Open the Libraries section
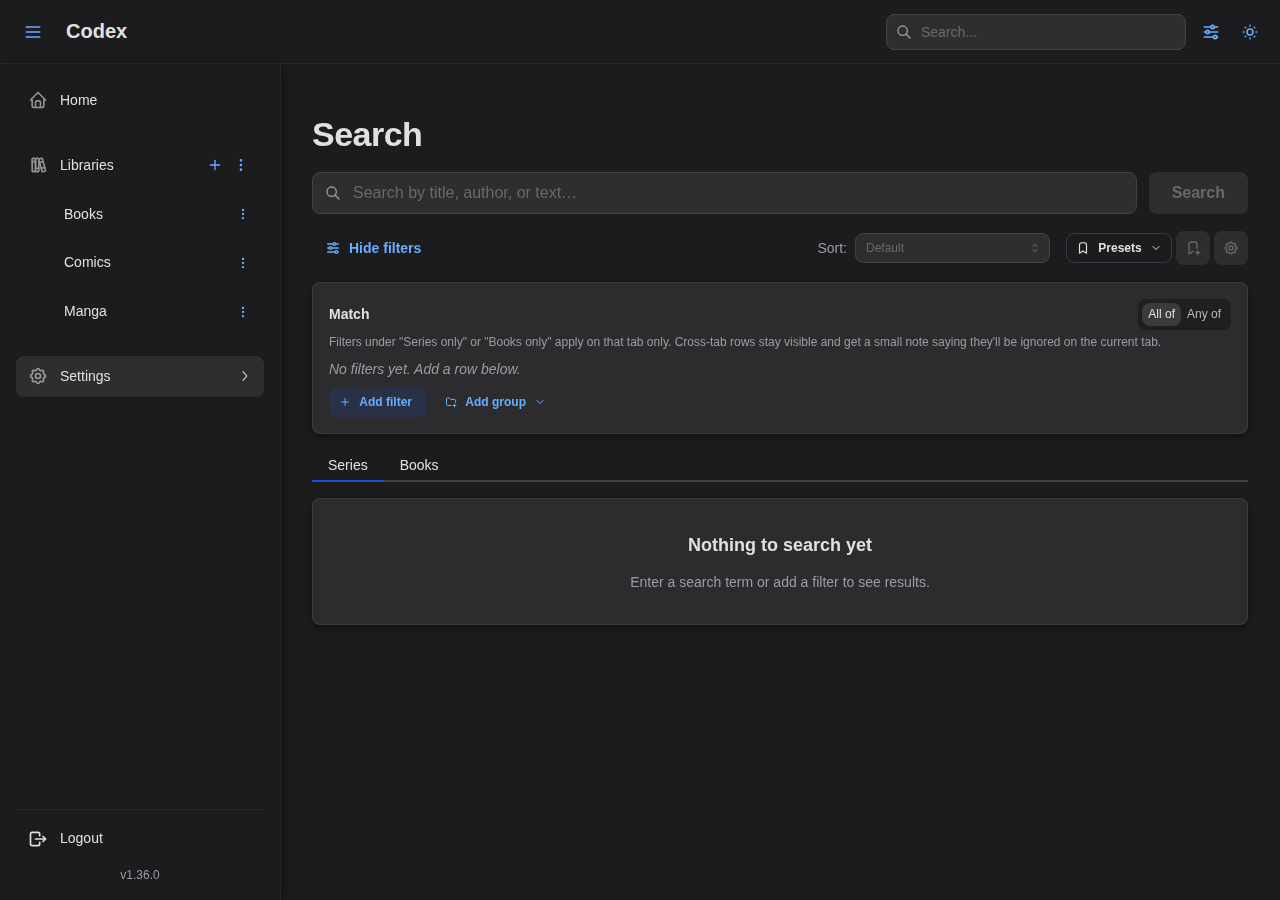Screen dimensions: 1280x900 pyautogui.click(x=87, y=165)
